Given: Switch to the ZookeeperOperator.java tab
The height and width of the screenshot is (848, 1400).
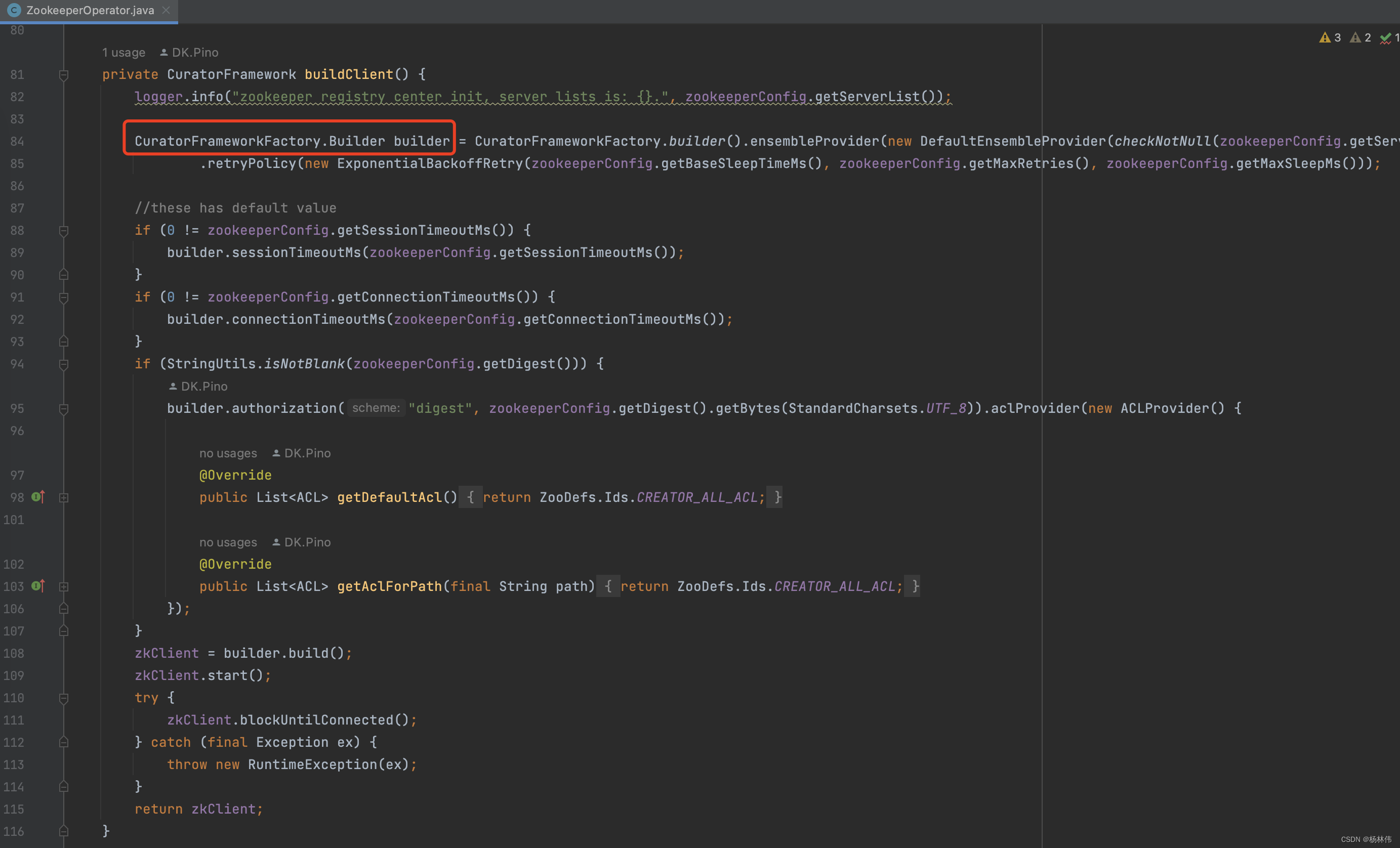Looking at the screenshot, I should pyautogui.click(x=90, y=10).
